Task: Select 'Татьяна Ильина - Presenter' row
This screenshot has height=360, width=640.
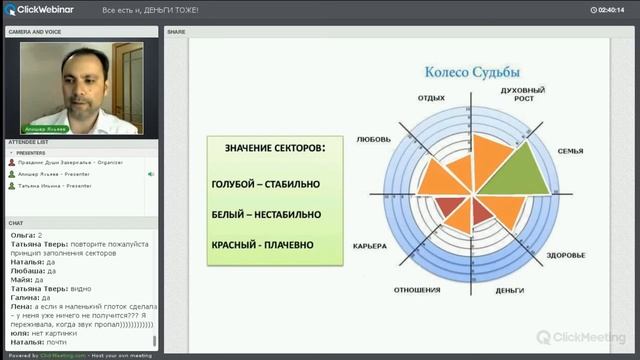Action: 76,186
